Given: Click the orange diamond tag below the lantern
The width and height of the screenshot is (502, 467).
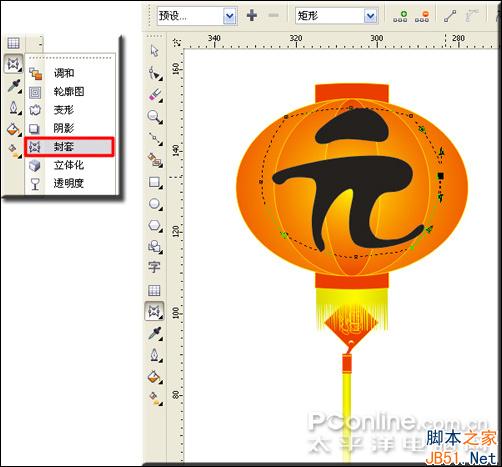Looking at the screenshot, I should 351,324.
